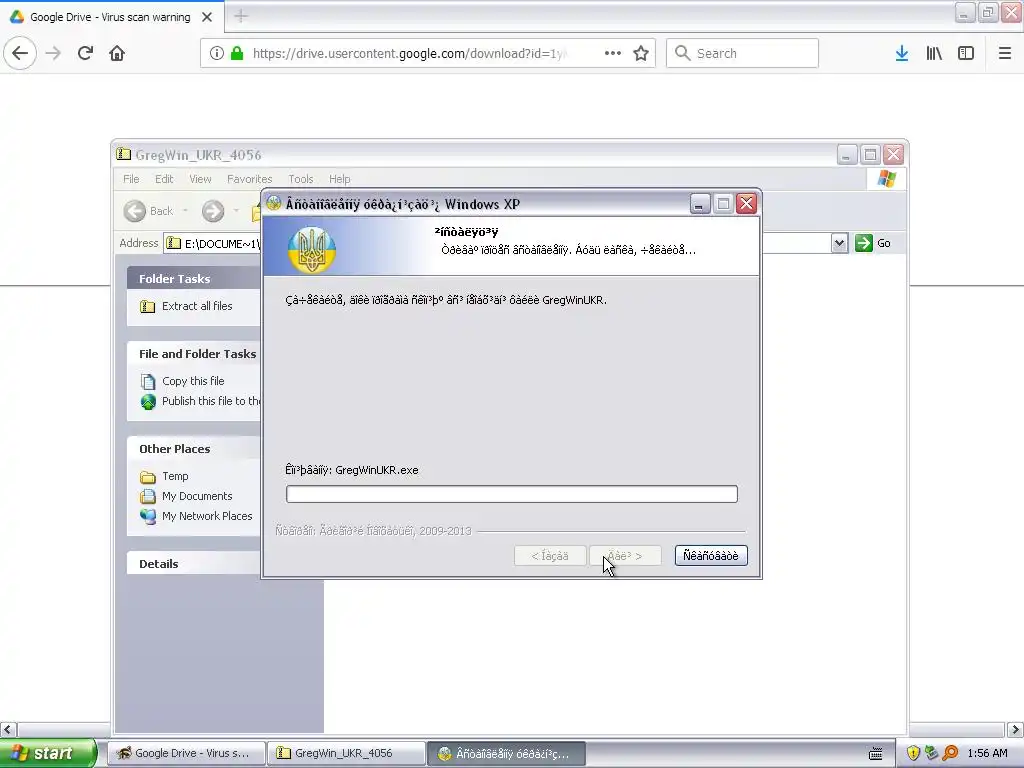The height and width of the screenshot is (768, 1024).
Task: Click the green padlock security icon
Action: pos(237,53)
